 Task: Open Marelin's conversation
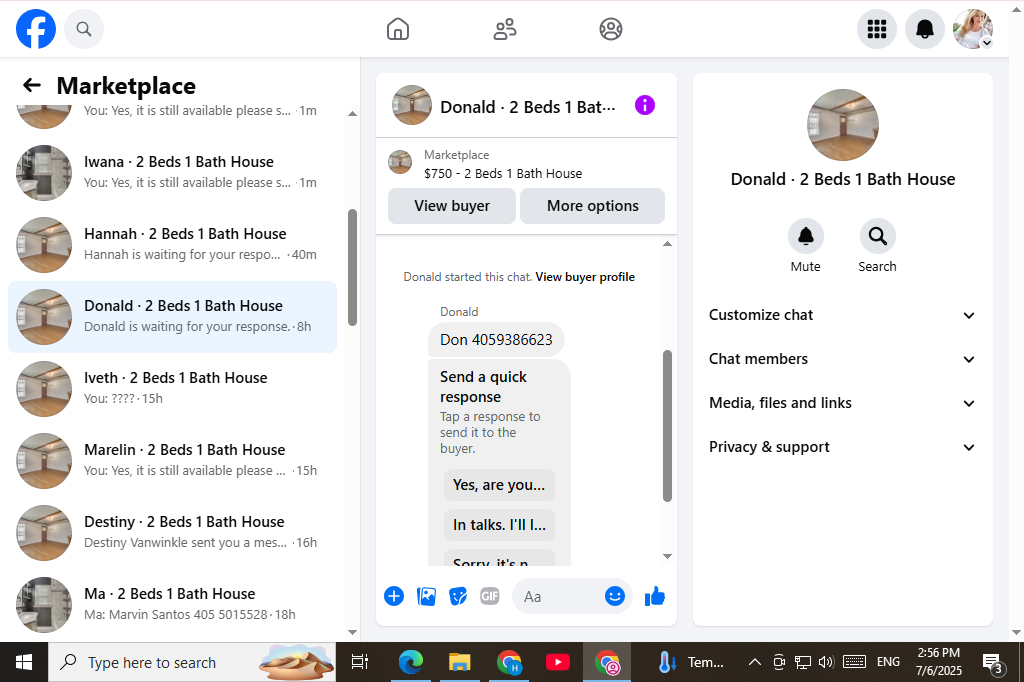[172, 461]
